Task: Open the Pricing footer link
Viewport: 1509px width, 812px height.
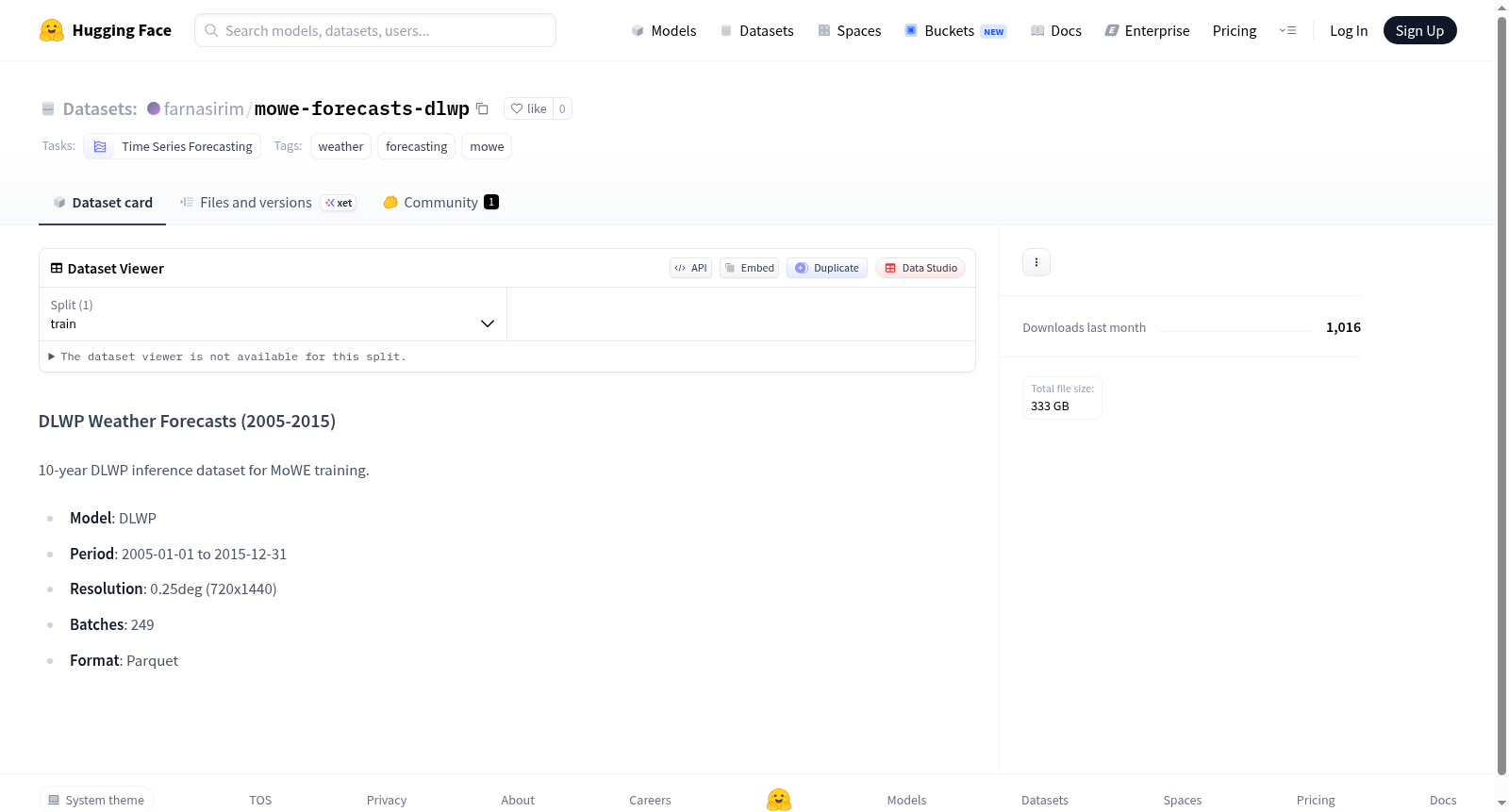Action: tap(1316, 800)
